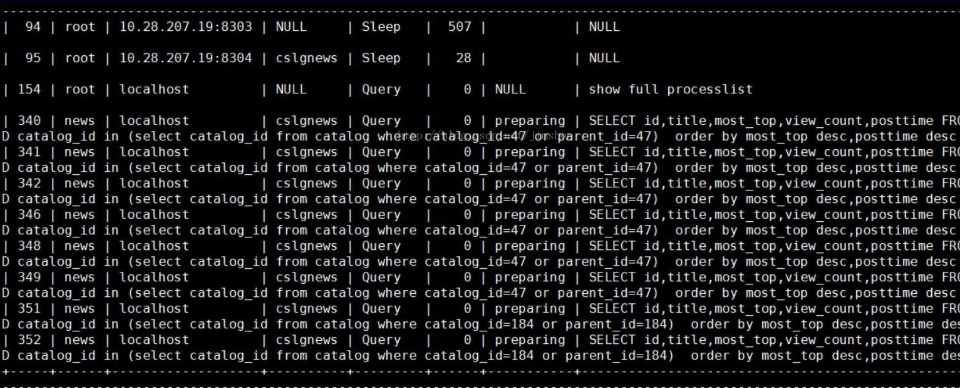Click process ID 94 in the first row
The height and width of the screenshot is (388, 961).
[33, 27]
